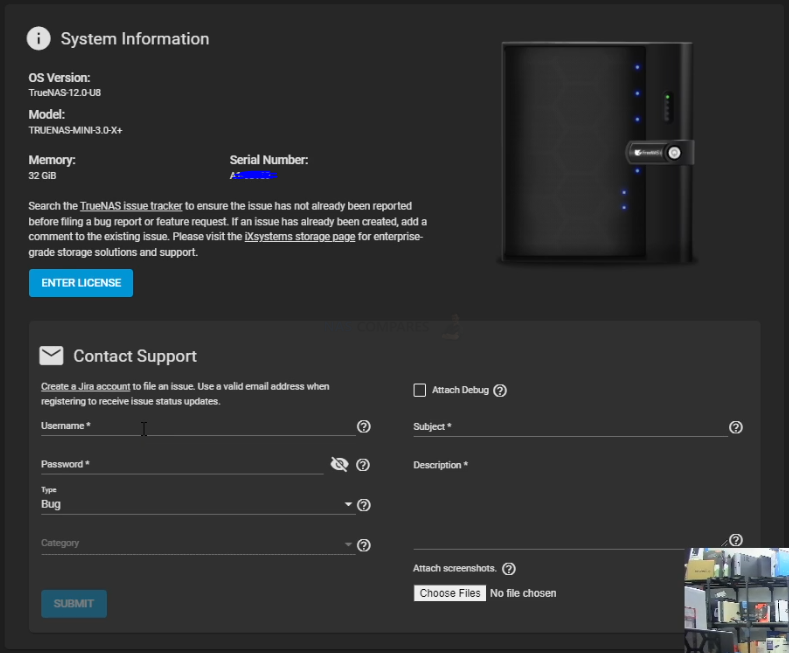Focus the Username input field
789x653 pixels.
point(198,426)
